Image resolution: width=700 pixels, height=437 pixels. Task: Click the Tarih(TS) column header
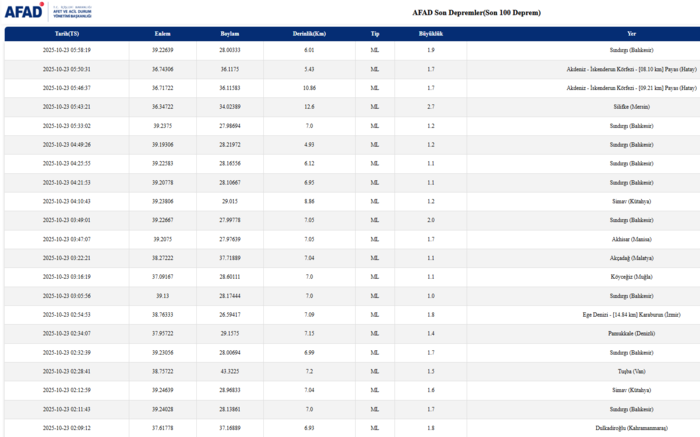(66, 33)
